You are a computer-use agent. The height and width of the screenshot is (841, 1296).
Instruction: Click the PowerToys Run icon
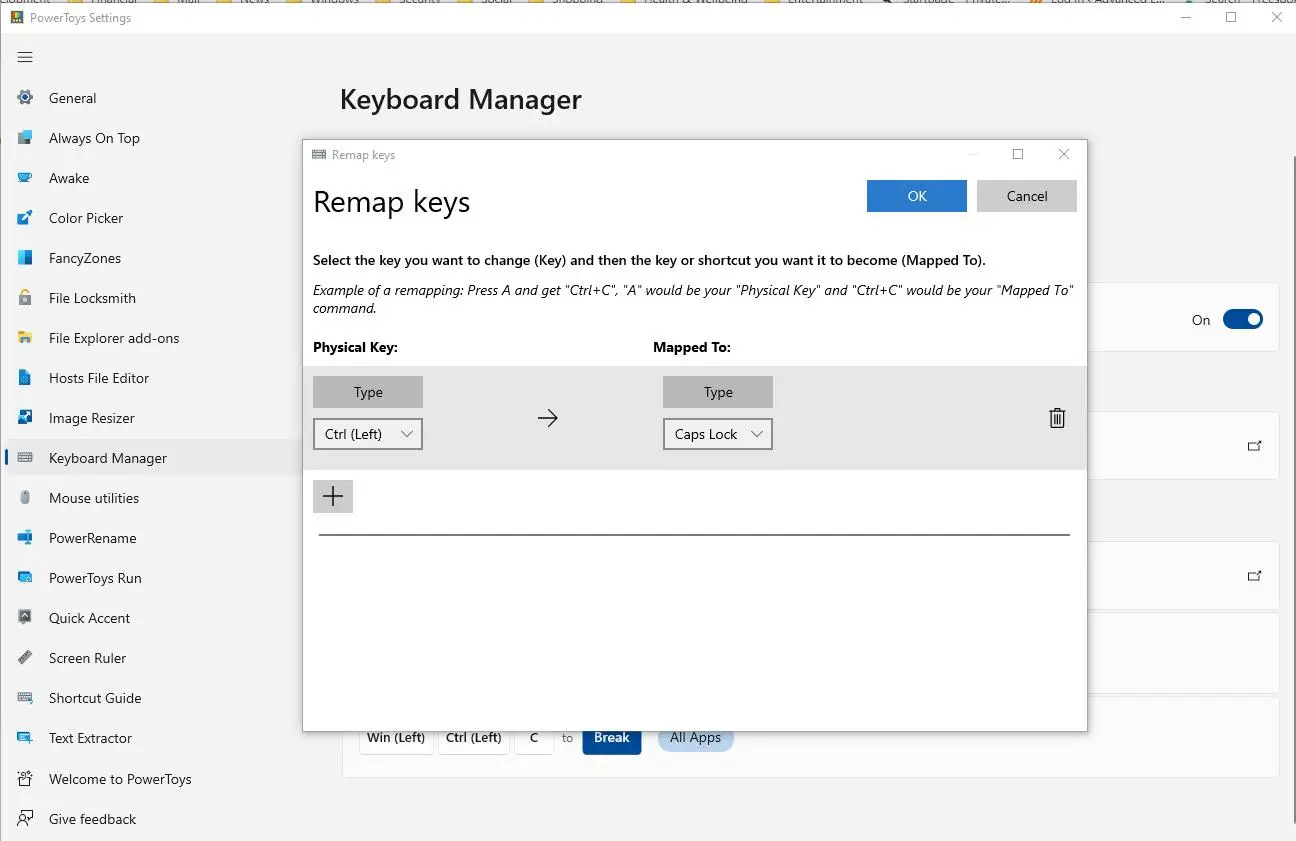point(25,578)
